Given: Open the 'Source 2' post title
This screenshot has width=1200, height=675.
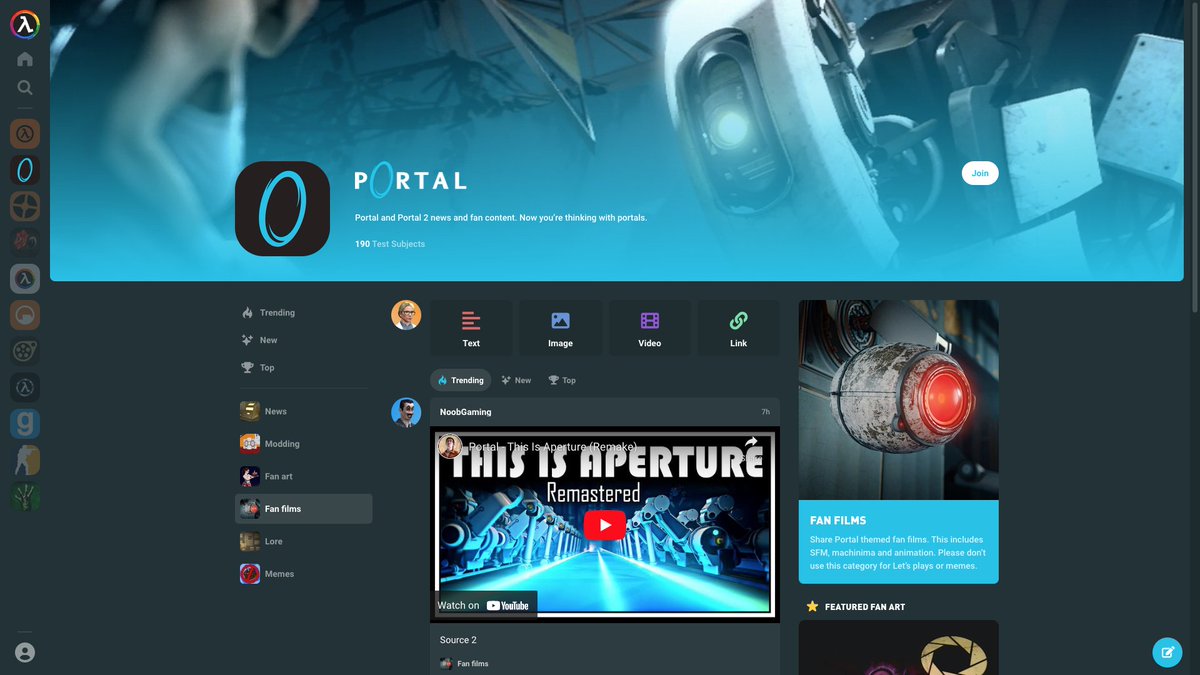Looking at the screenshot, I should (458, 640).
